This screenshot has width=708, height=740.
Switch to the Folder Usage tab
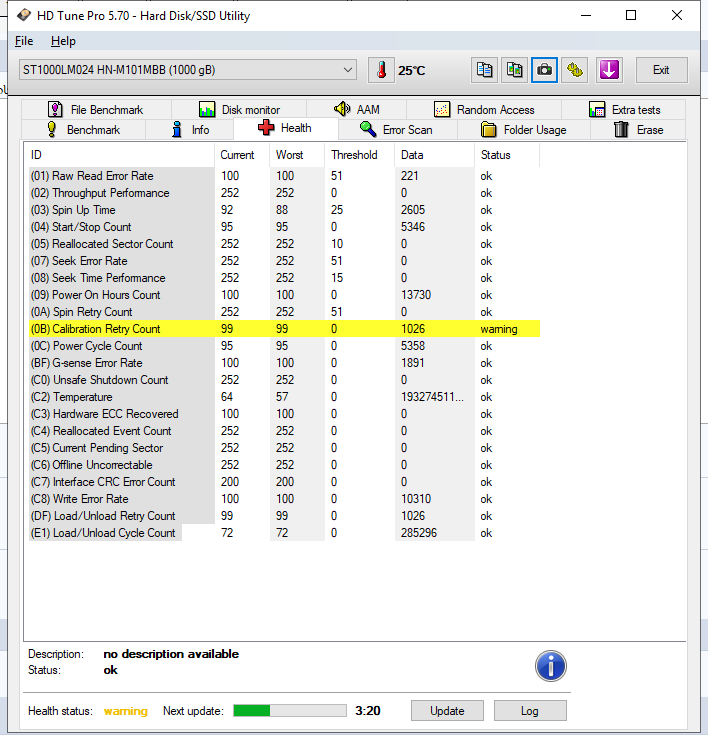tap(524, 130)
